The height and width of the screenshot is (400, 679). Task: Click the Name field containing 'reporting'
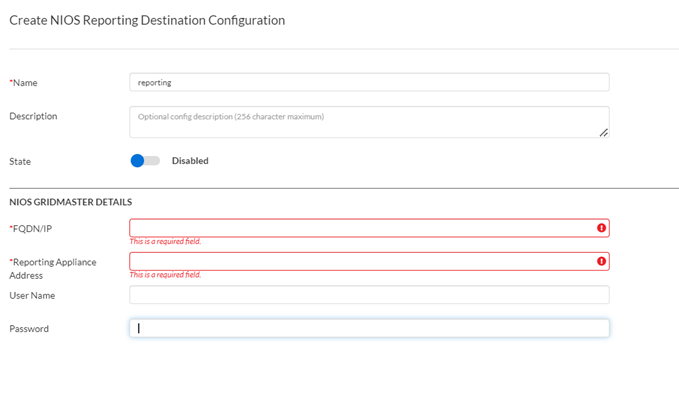(x=369, y=82)
